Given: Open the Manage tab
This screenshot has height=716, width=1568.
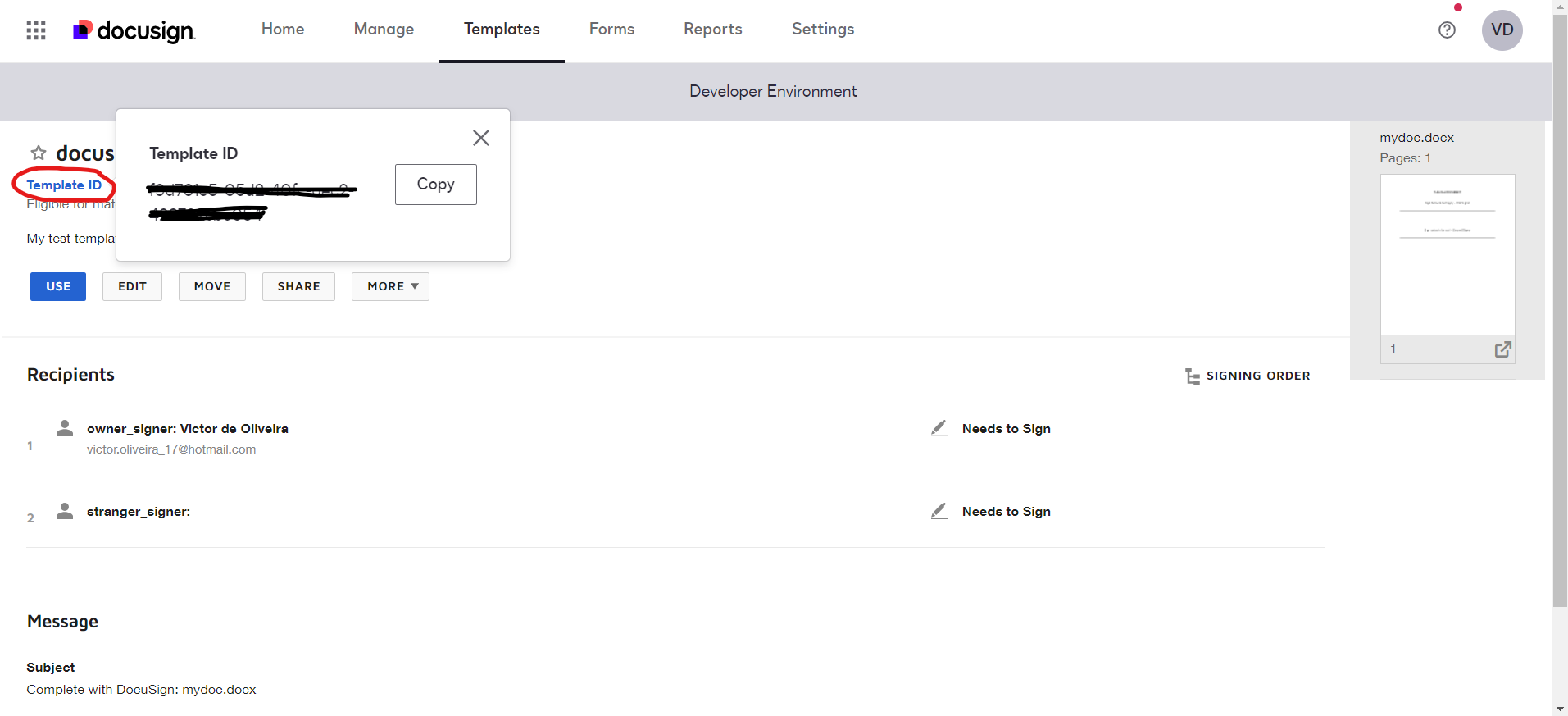Looking at the screenshot, I should (x=384, y=30).
